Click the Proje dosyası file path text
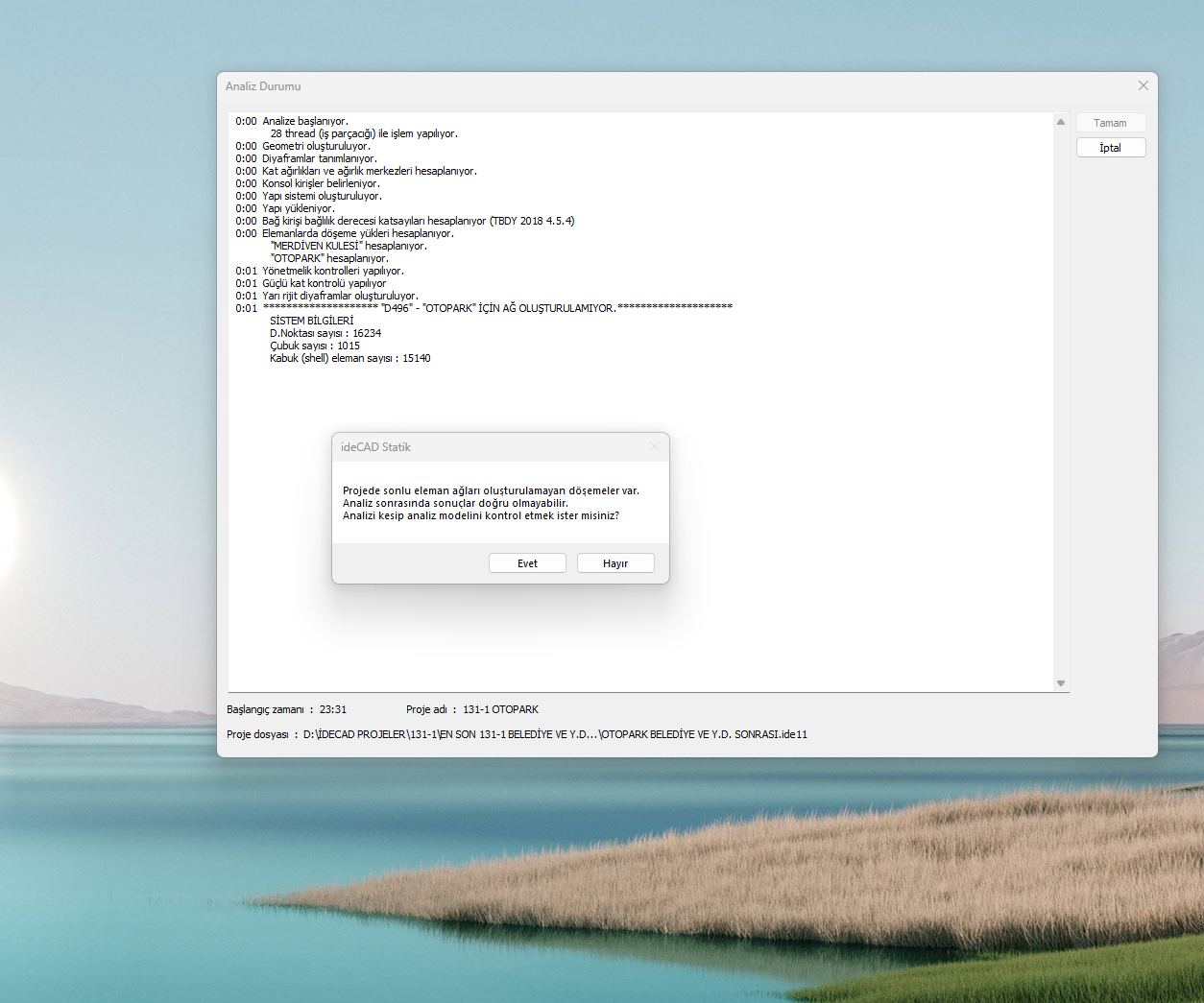Screen dimensions: 1204x1003 click(x=554, y=734)
